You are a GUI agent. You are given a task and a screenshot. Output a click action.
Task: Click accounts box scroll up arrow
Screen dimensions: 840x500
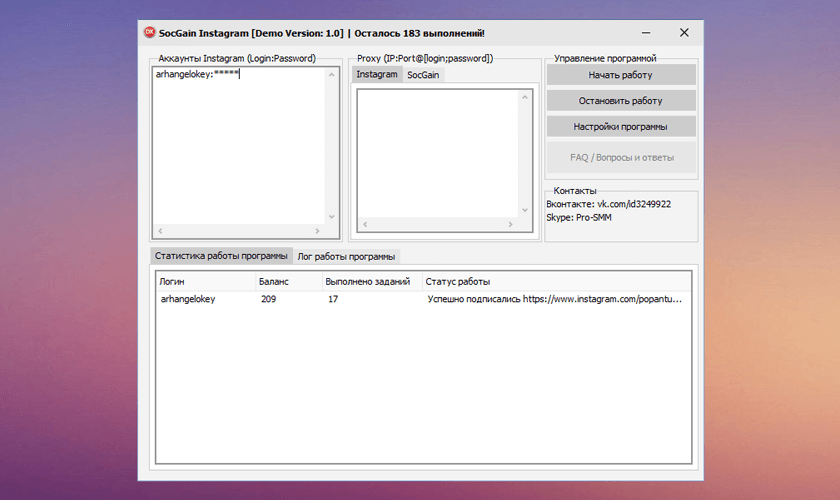coord(332,74)
